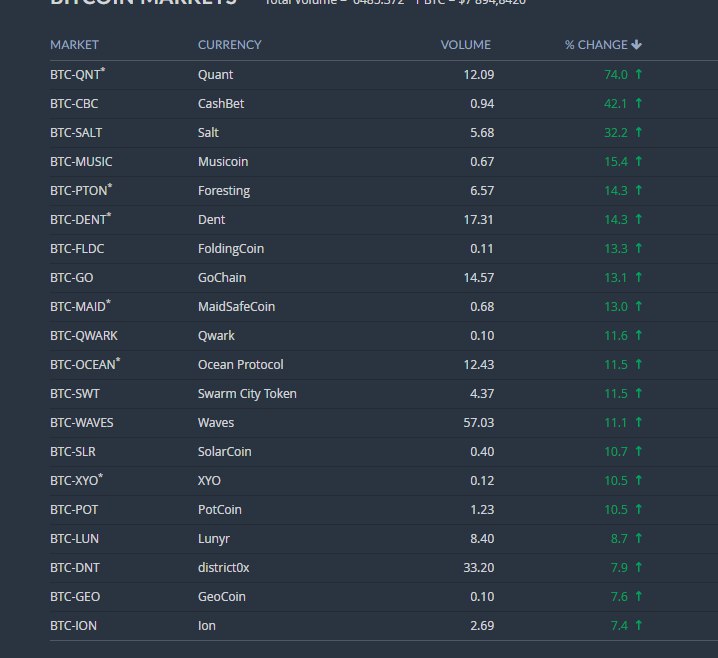Open the BTC-POT market link
The height and width of the screenshot is (658, 718).
coord(74,510)
